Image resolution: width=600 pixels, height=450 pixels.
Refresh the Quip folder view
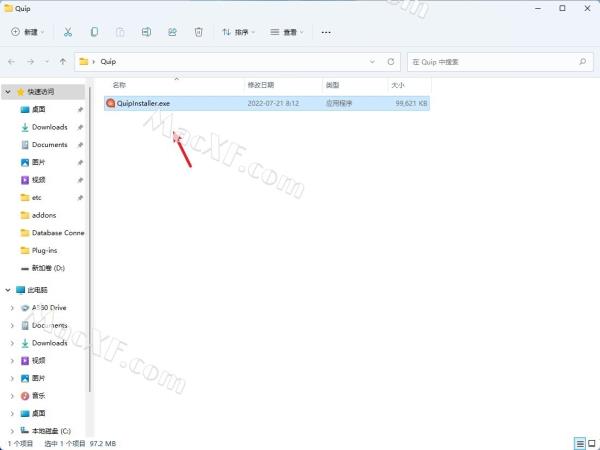pyautogui.click(x=391, y=62)
